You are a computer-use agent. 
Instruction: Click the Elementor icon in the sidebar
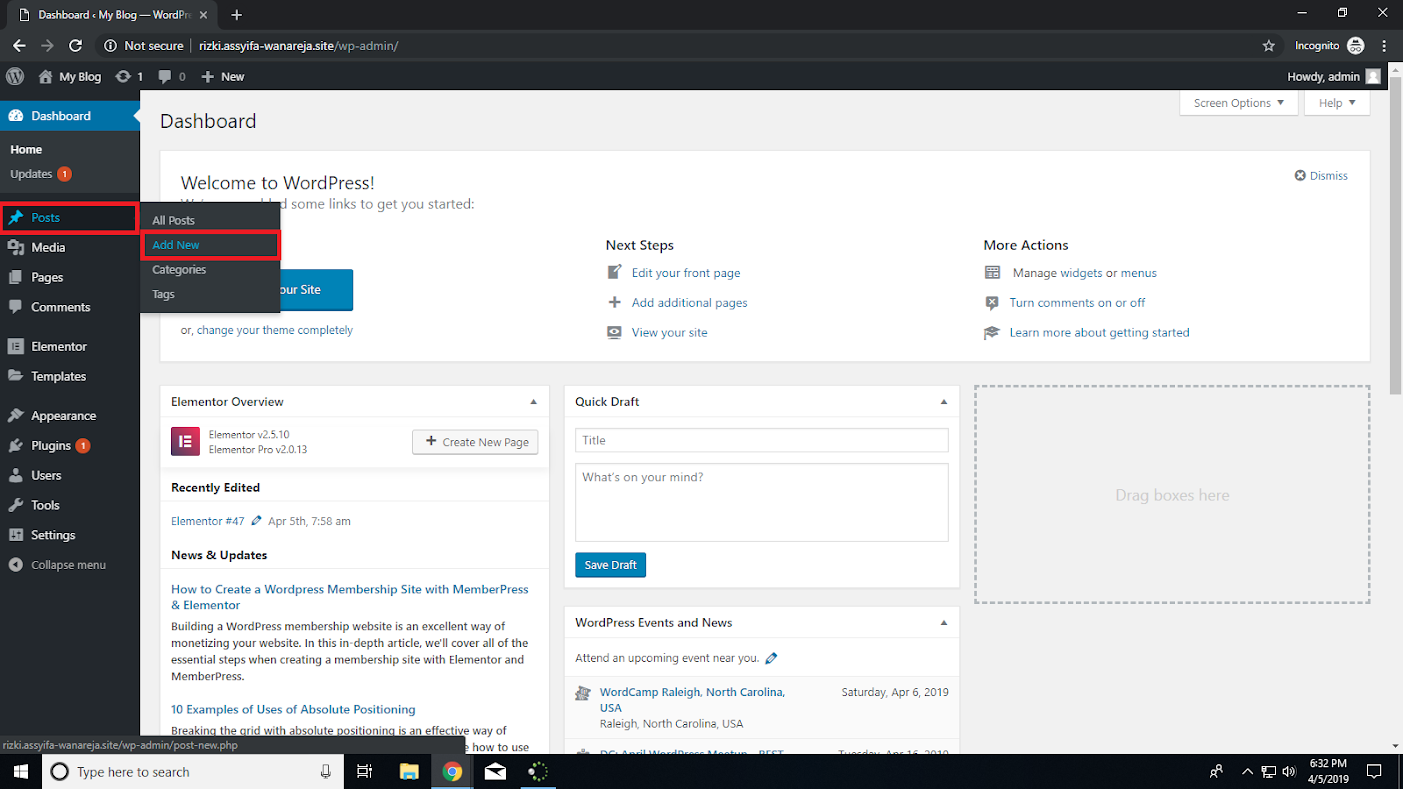[15, 346]
